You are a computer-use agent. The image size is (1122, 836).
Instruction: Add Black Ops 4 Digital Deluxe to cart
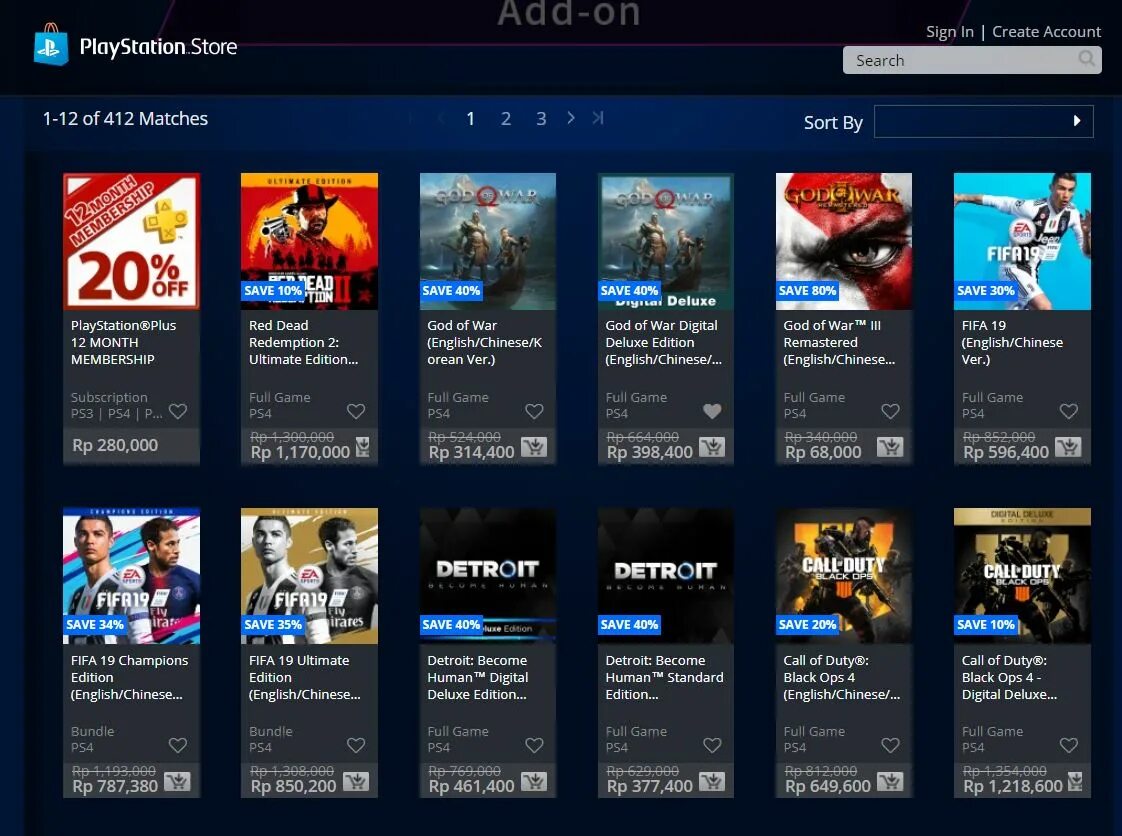[1075, 782]
